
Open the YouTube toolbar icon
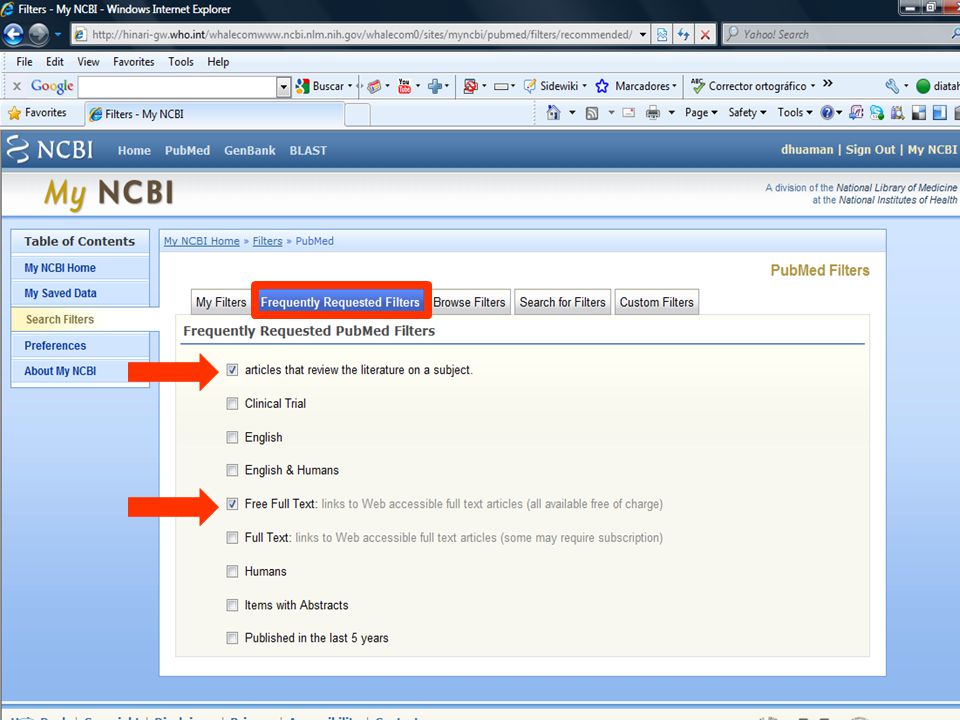pos(404,86)
